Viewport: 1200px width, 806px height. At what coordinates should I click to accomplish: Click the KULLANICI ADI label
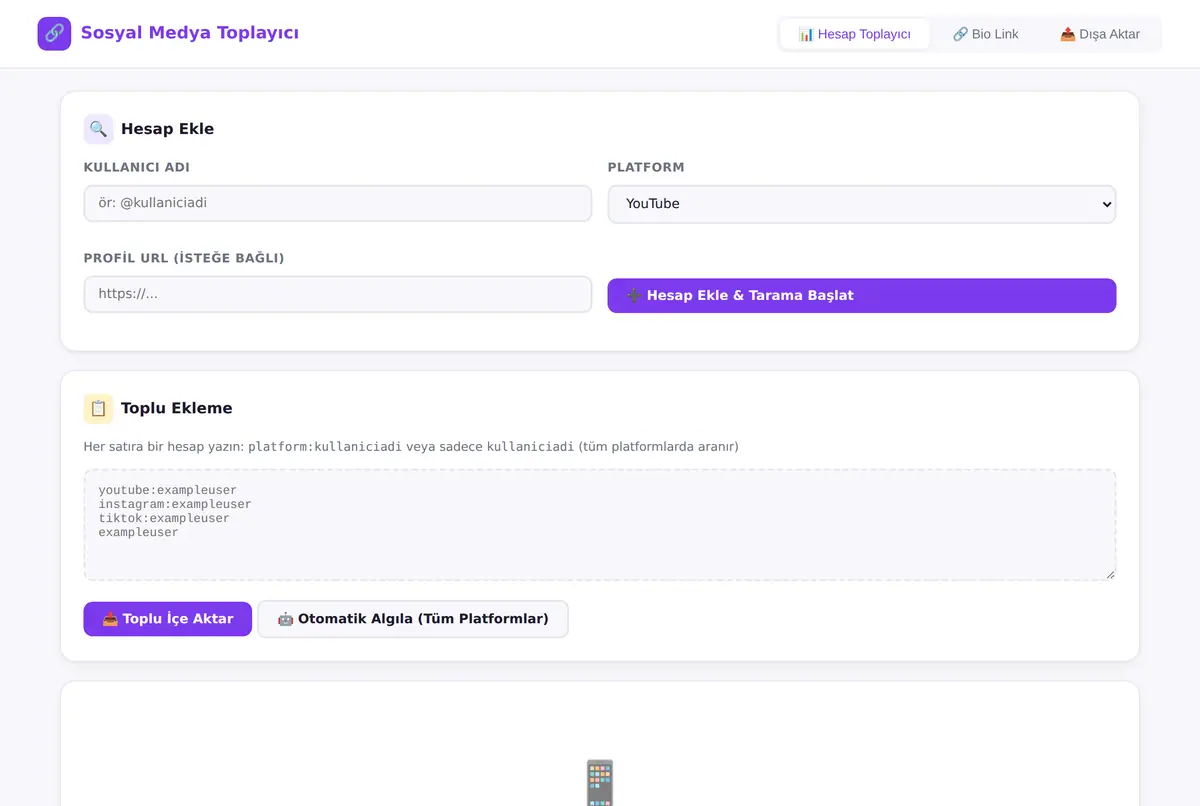137,167
